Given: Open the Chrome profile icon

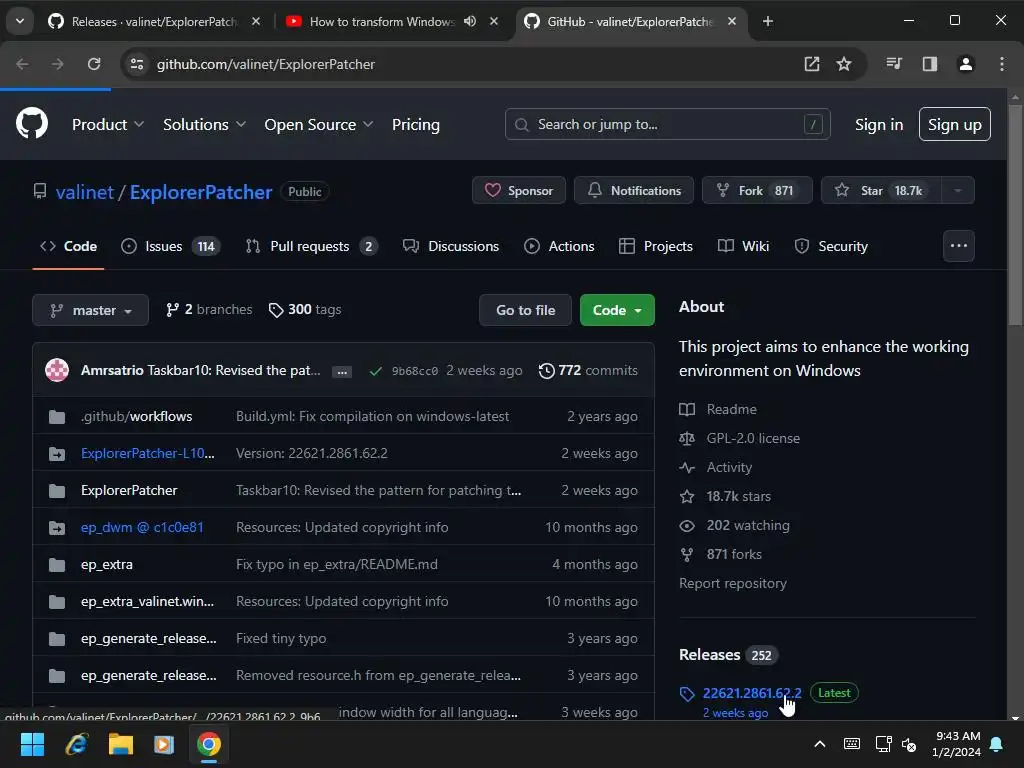Looking at the screenshot, I should [x=966, y=64].
